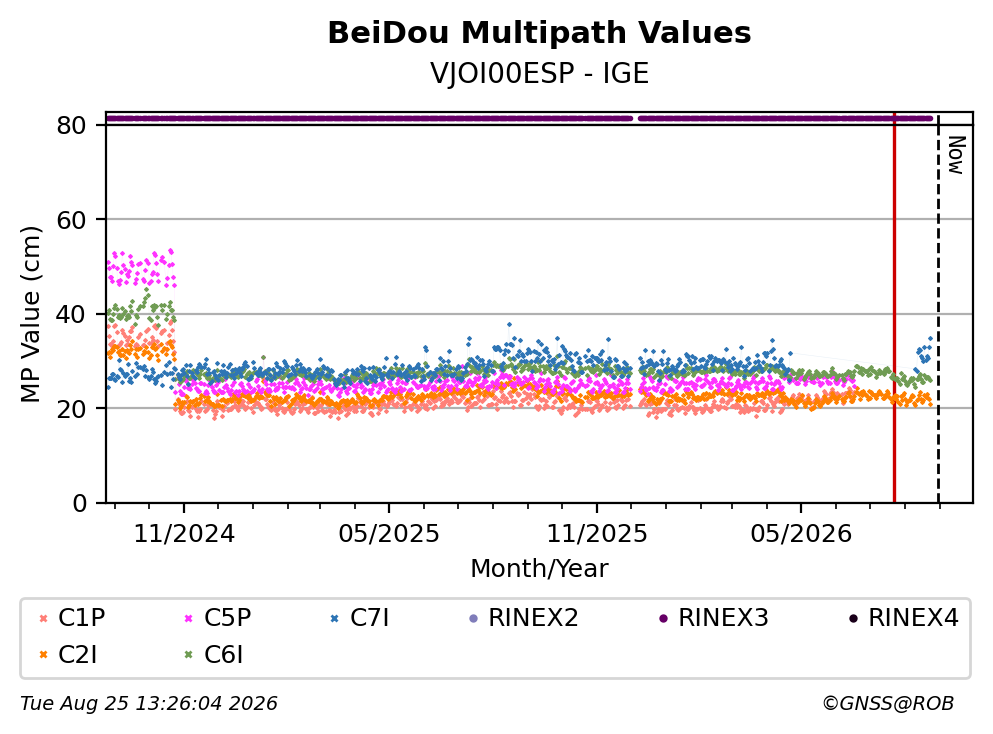This screenshot has height=734, width=993.
Task: Select the C5P magenta legend marker
Action: (188, 618)
